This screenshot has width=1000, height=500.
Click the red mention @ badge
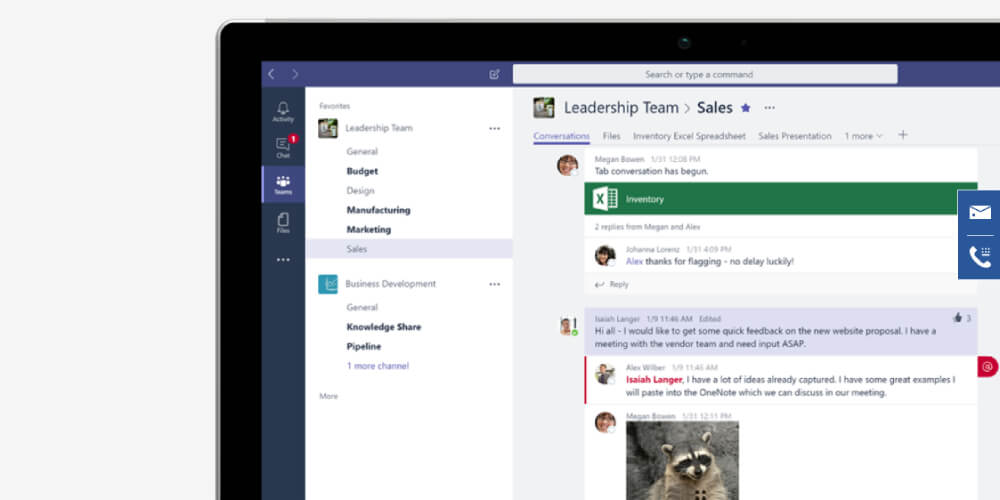[x=988, y=367]
